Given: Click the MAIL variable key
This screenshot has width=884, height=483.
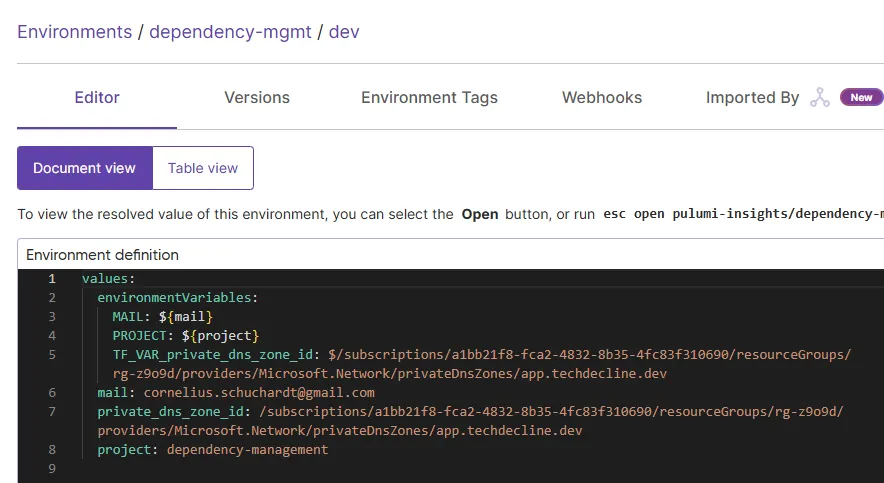Looking at the screenshot, I should point(128,316).
